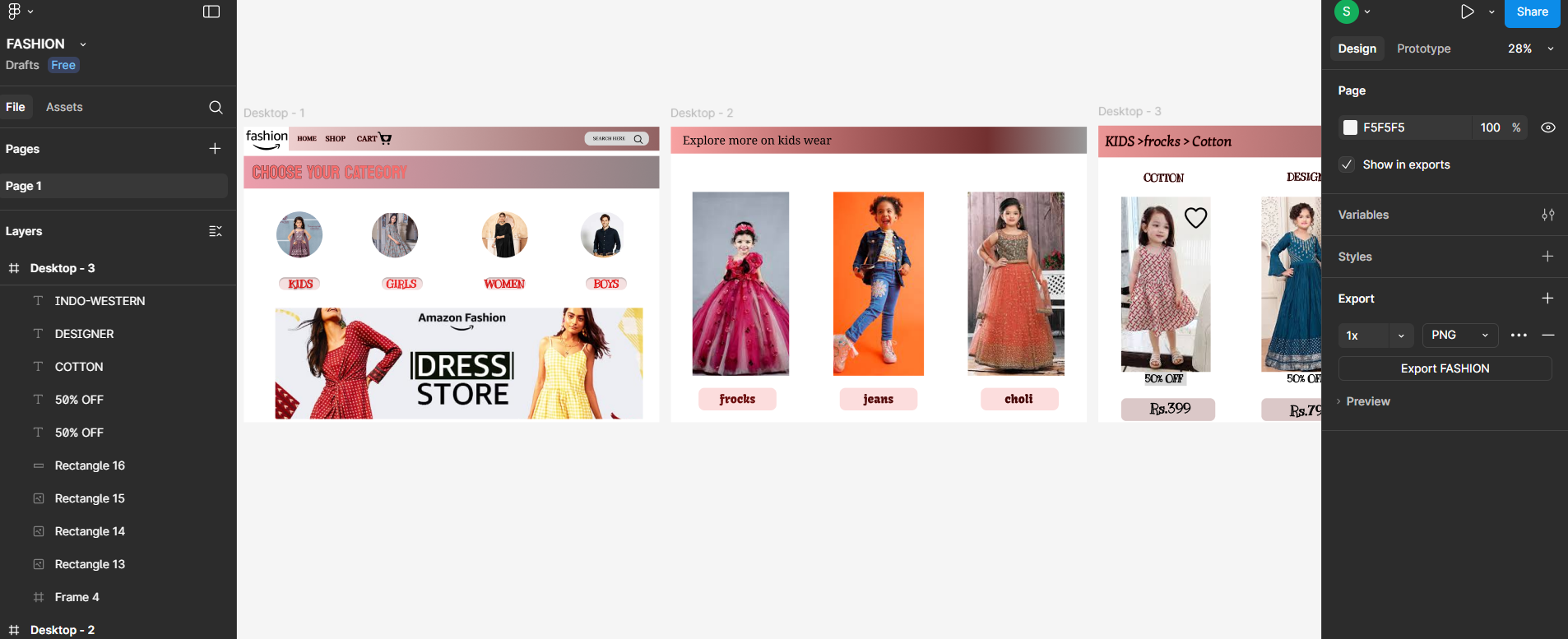Expand the Preview section
1568x639 pixels.
1364,401
